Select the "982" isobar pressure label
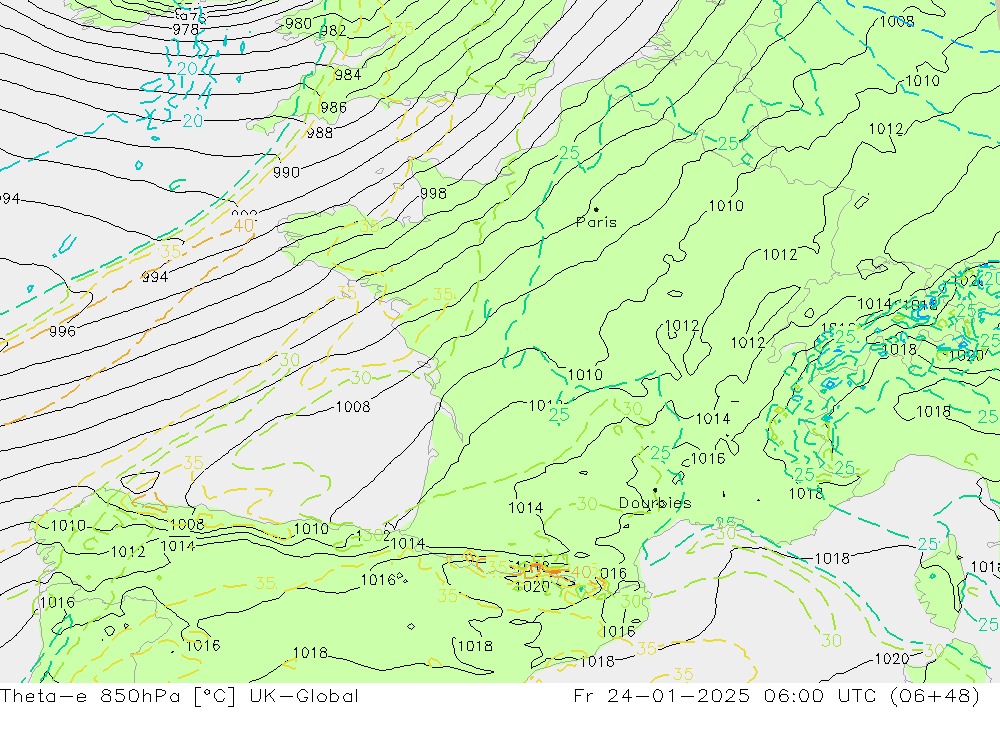Viewport: 1000px width, 733px height. pos(333,31)
